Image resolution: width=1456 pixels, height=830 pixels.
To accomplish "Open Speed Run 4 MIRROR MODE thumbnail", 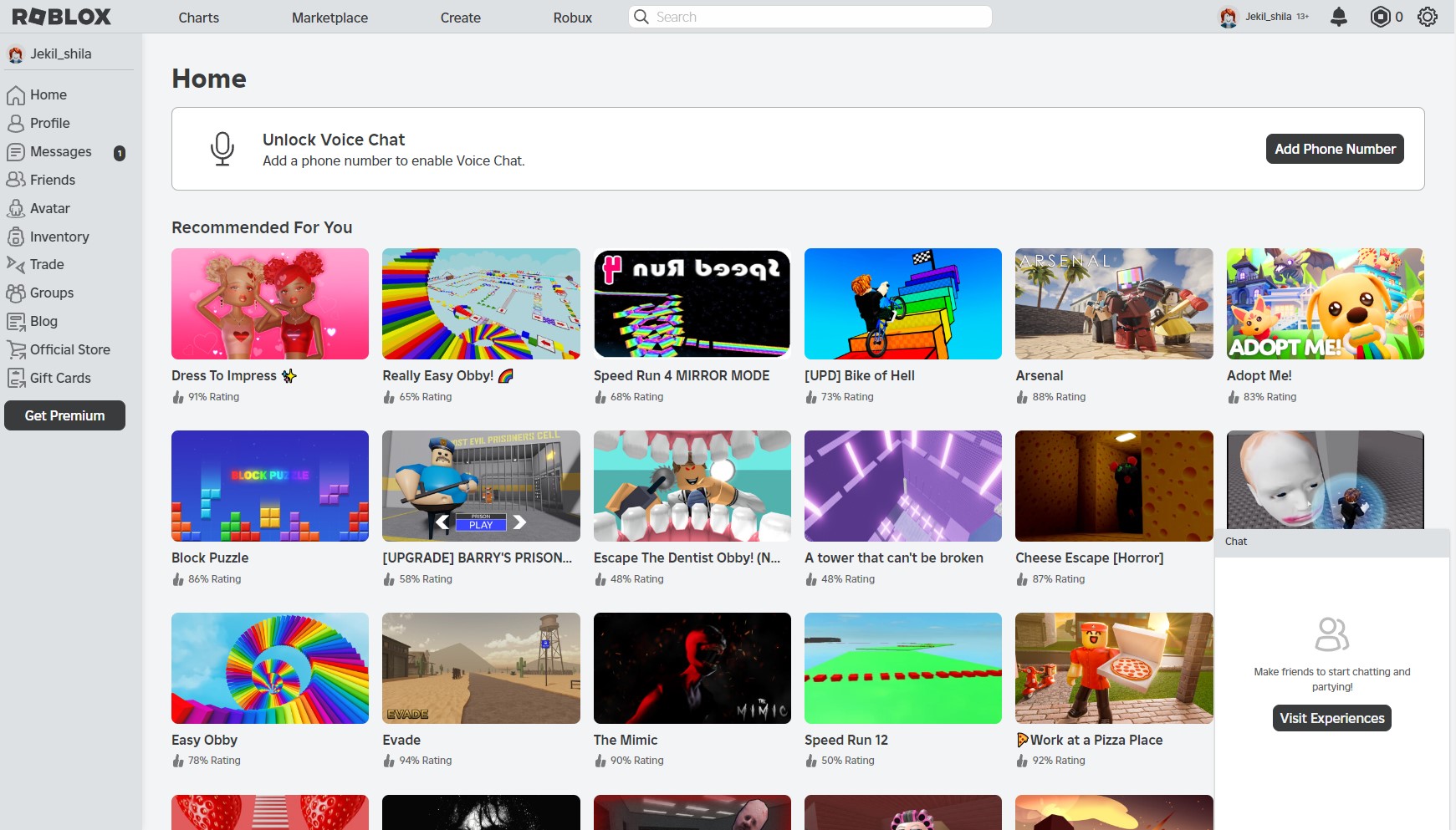I will (692, 303).
